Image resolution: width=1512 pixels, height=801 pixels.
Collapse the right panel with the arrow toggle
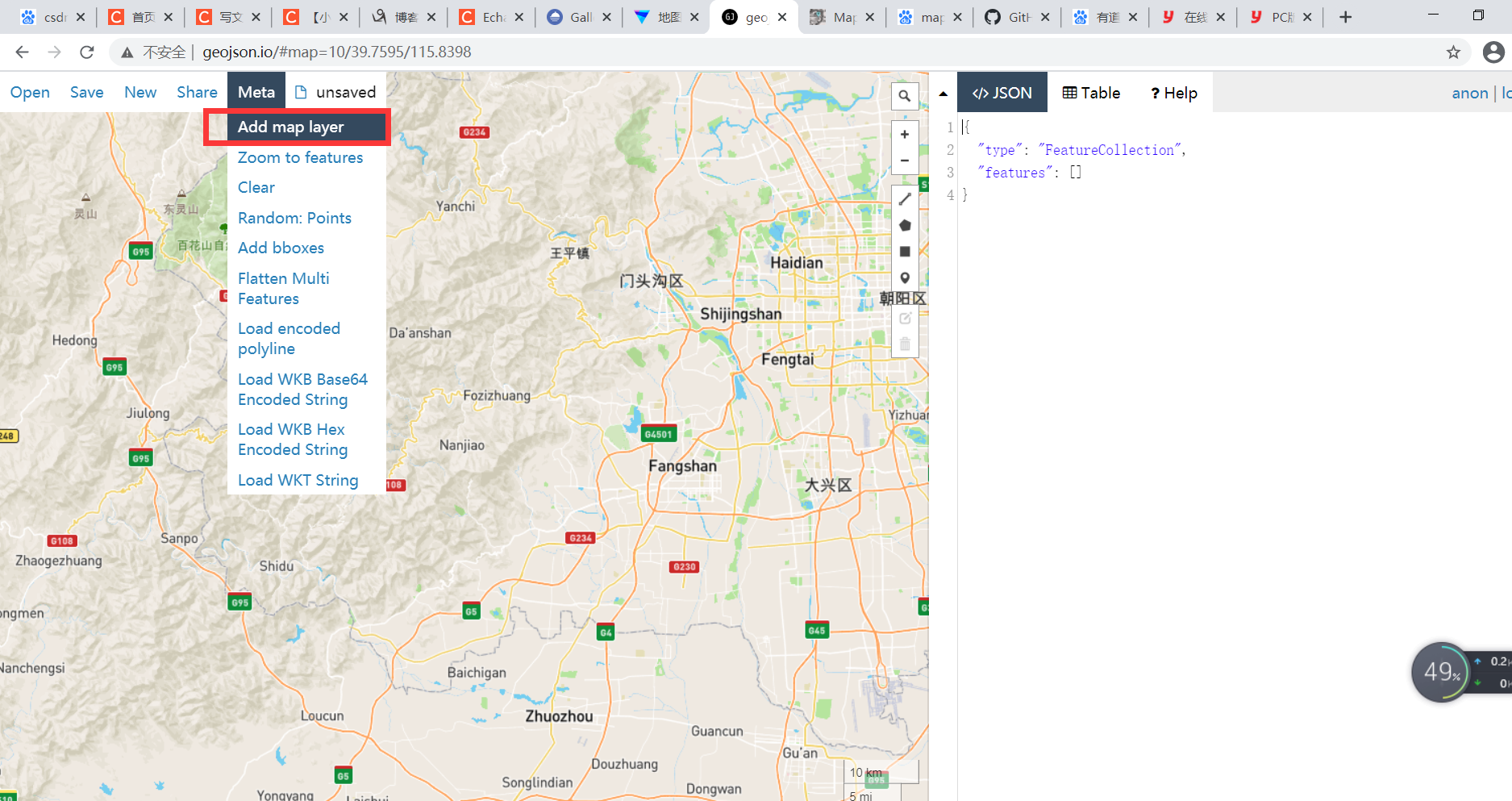point(942,92)
